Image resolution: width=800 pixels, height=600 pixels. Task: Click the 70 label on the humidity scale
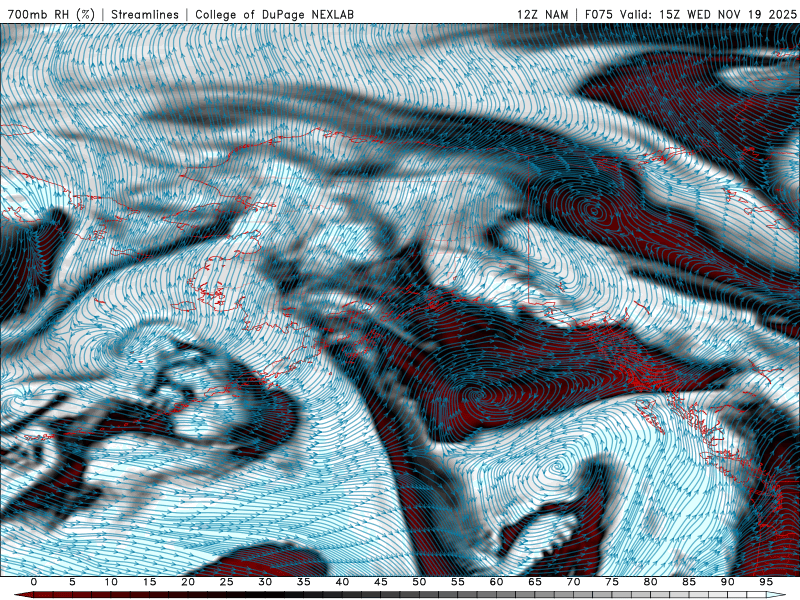[x=573, y=582]
